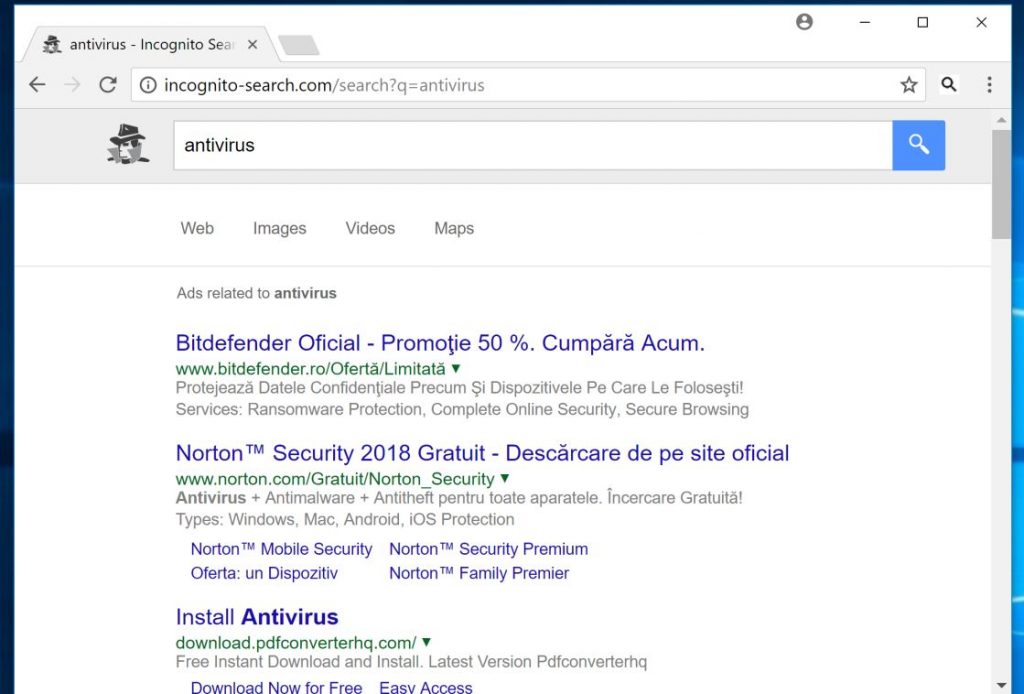Expand the Bitdefender ad URL dropdown arrow
Viewport: 1024px width, 694px height.
(x=456, y=368)
